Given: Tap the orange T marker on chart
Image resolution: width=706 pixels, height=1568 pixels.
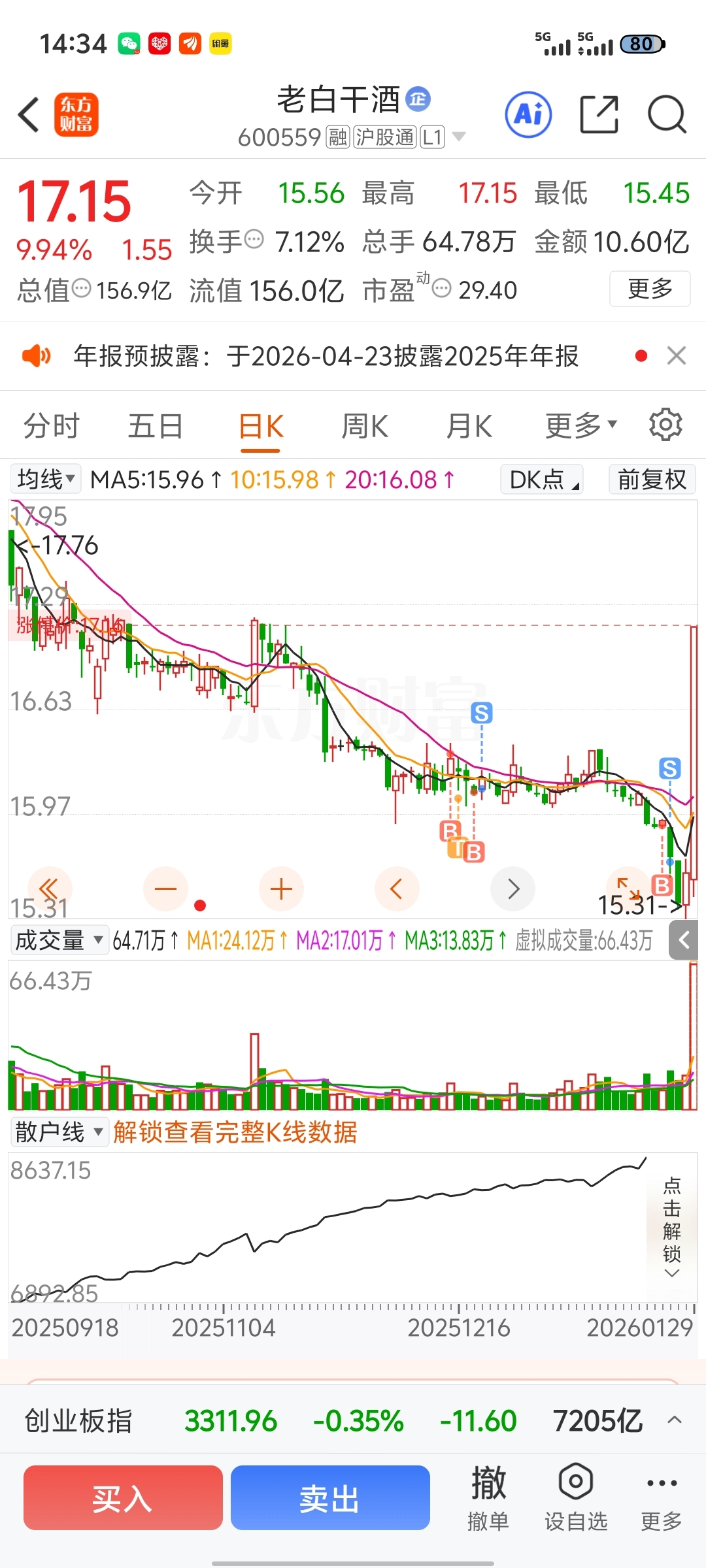Looking at the screenshot, I should click(x=458, y=847).
